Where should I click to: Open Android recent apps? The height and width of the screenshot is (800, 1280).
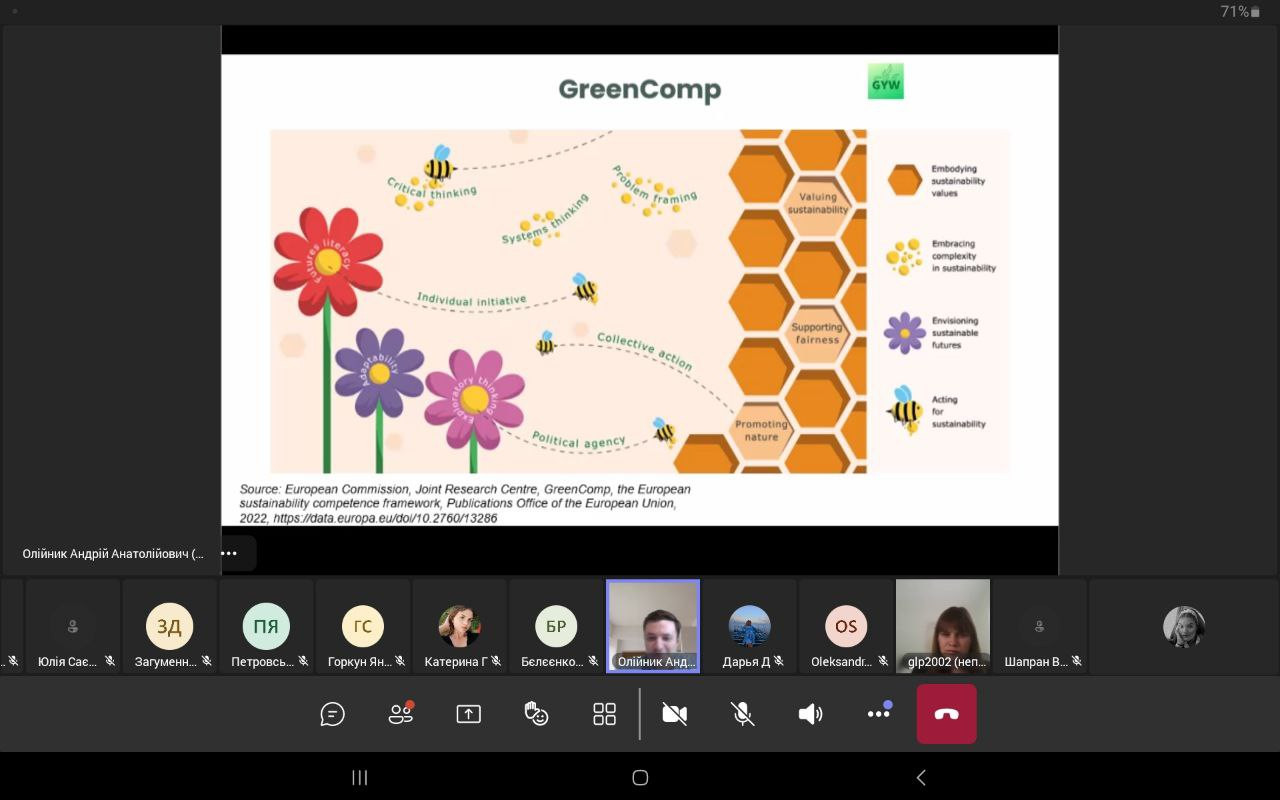click(360, 777)
